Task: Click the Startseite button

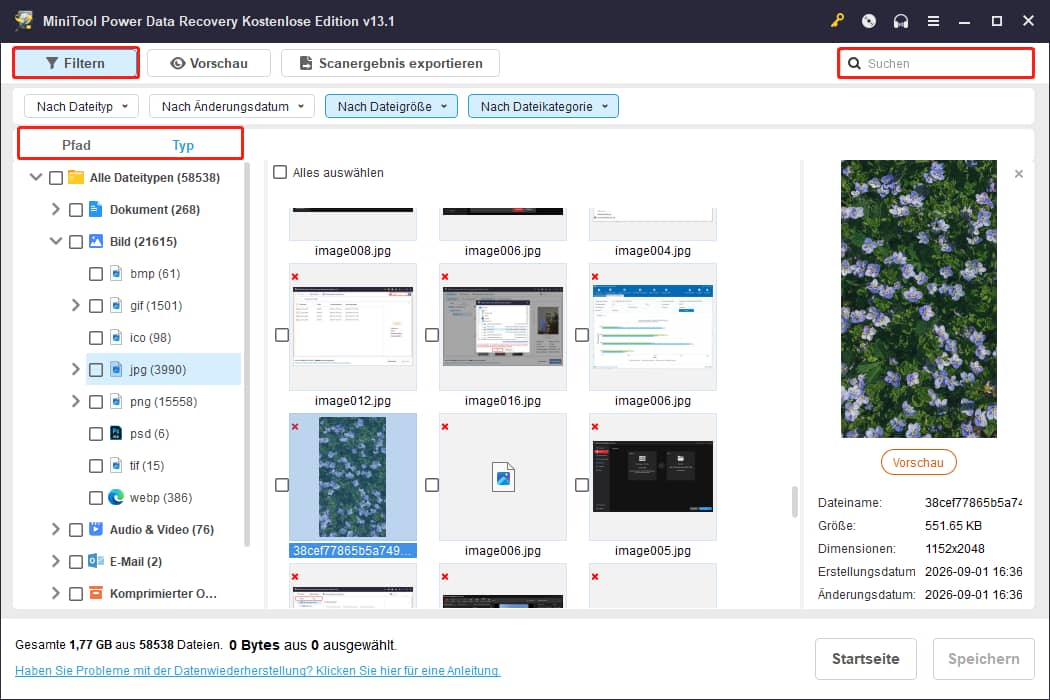Action: [x=865, y=658]
